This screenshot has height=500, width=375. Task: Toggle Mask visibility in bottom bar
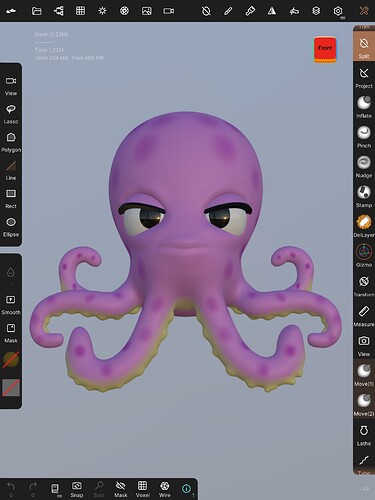point(121,489)
